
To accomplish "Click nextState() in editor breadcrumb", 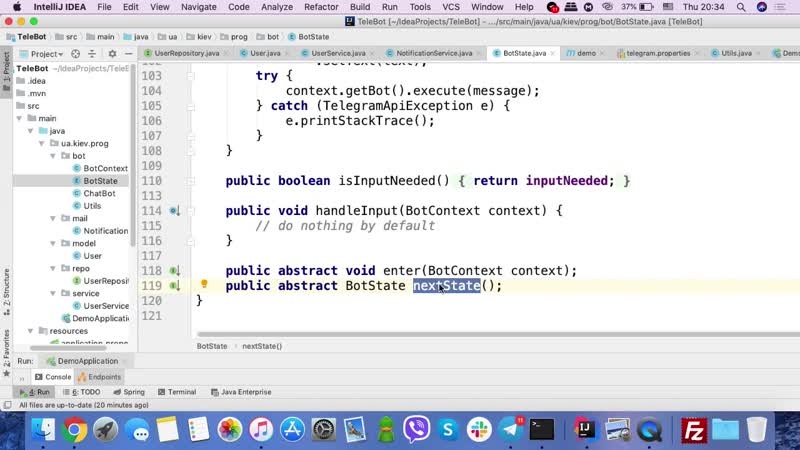I will [262, 346].
